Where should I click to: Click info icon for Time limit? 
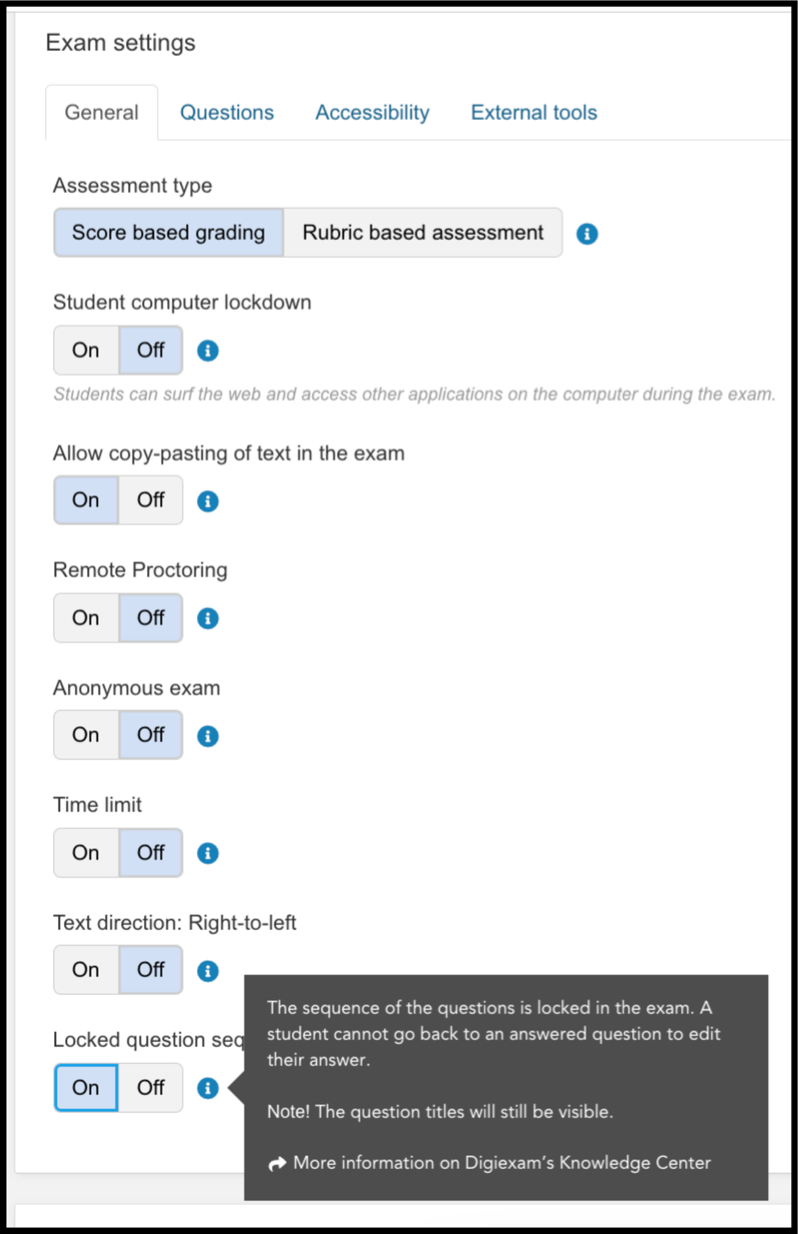tap(208, 854)
